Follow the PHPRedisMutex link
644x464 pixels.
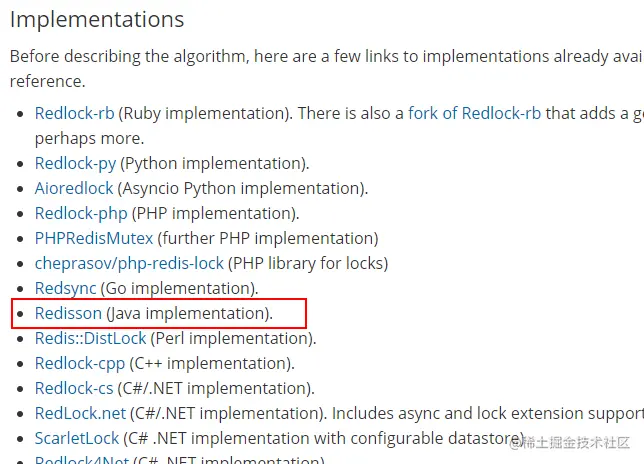tap(94, 239)
